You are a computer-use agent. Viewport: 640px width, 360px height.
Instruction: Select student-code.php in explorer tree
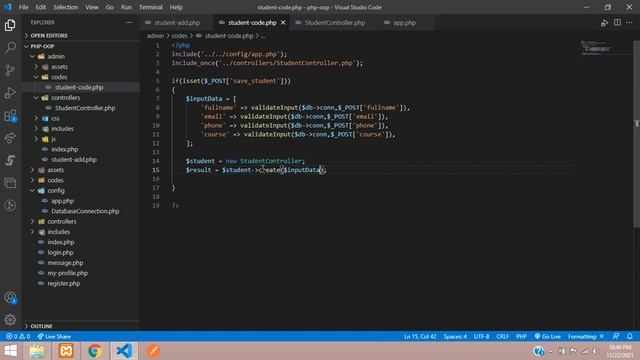tap(79, 87)
